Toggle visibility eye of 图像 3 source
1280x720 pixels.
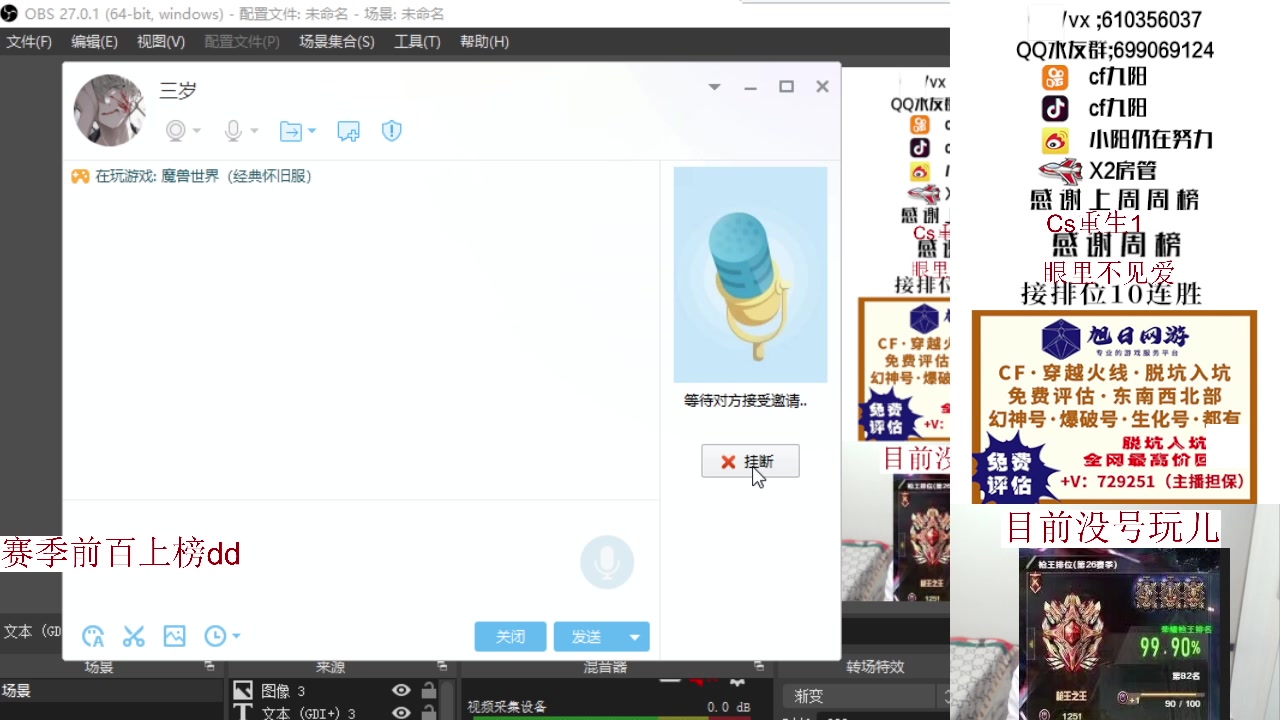tap(401, 690)
